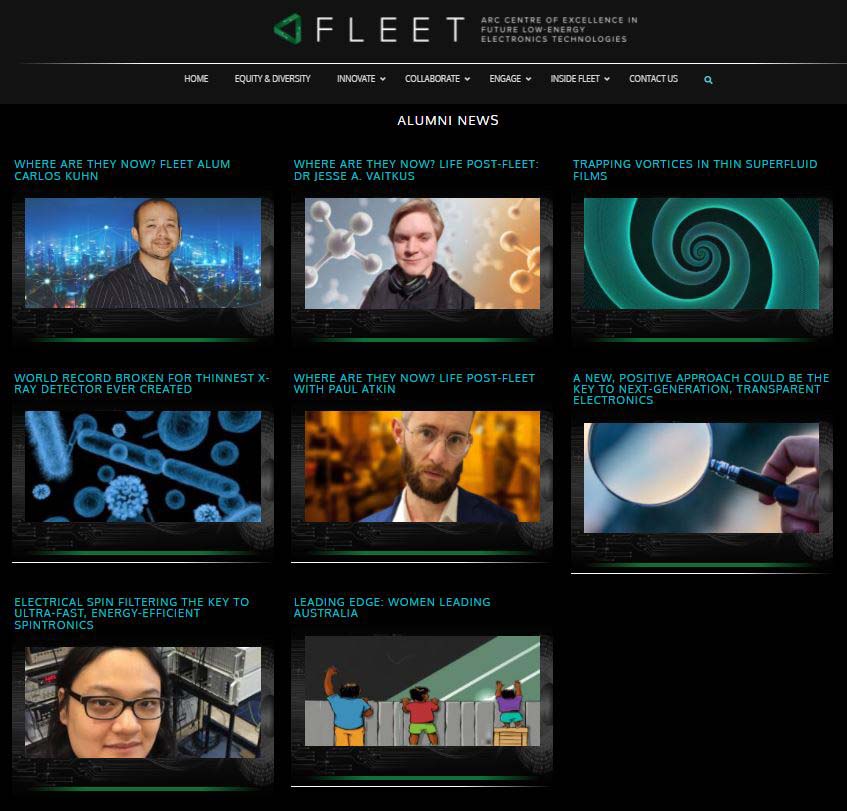Read the Trapping Vortices in Superfluid Films article
This screenshot has width=847, height=811.
point(695,170)
